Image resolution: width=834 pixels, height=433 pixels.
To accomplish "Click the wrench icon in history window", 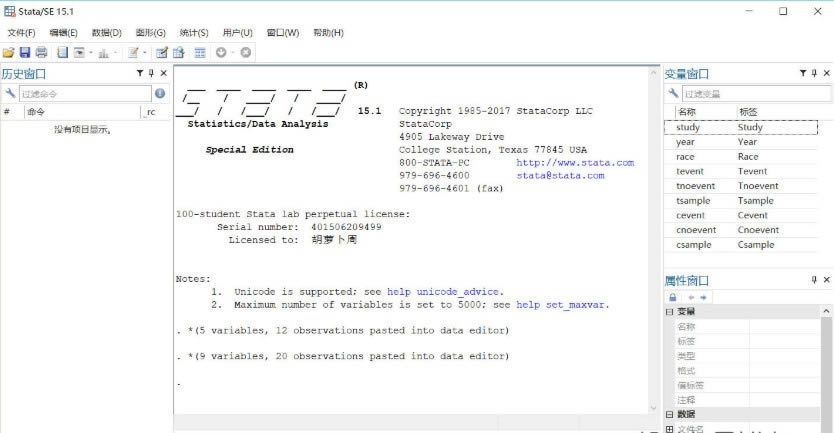I will click(x=10, y=93).
